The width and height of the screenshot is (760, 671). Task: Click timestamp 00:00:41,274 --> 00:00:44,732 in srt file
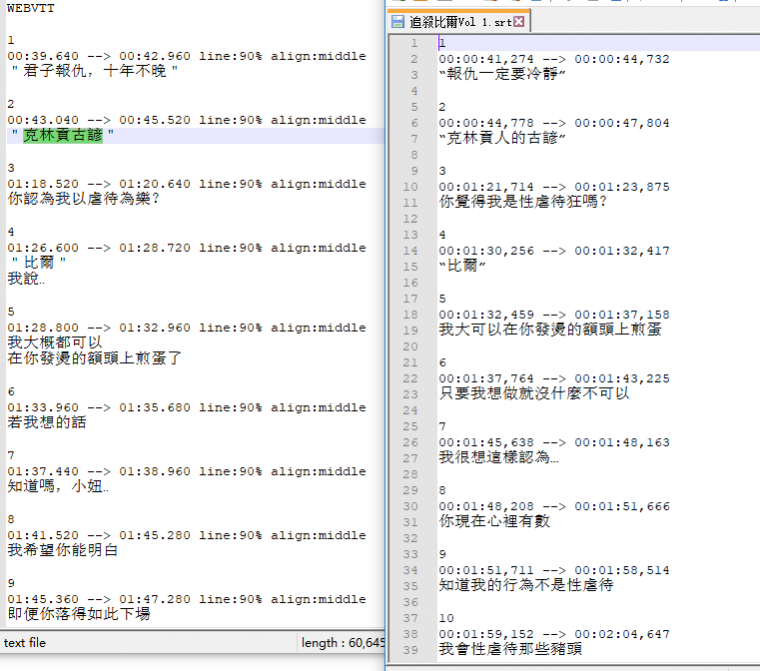[x=554, y=59]
